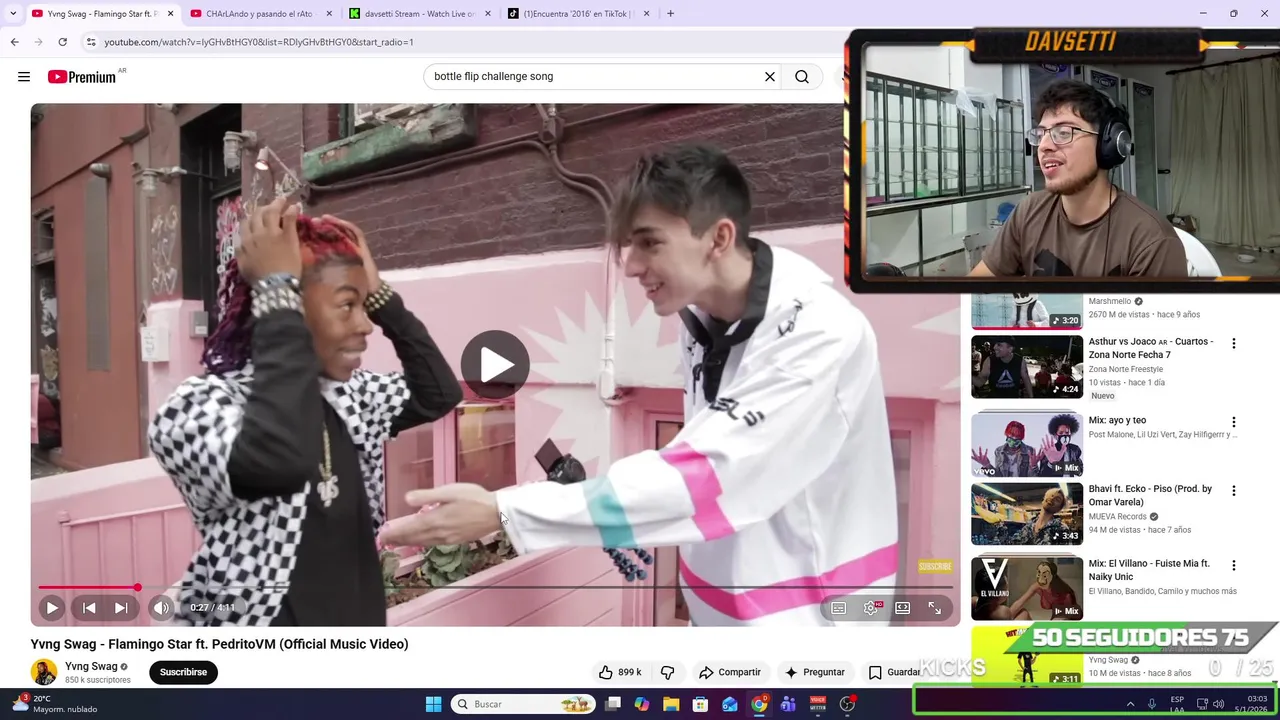Click the large center play overlay
Viewport: 1280px width, 720px height.
(x=495, y=365)
